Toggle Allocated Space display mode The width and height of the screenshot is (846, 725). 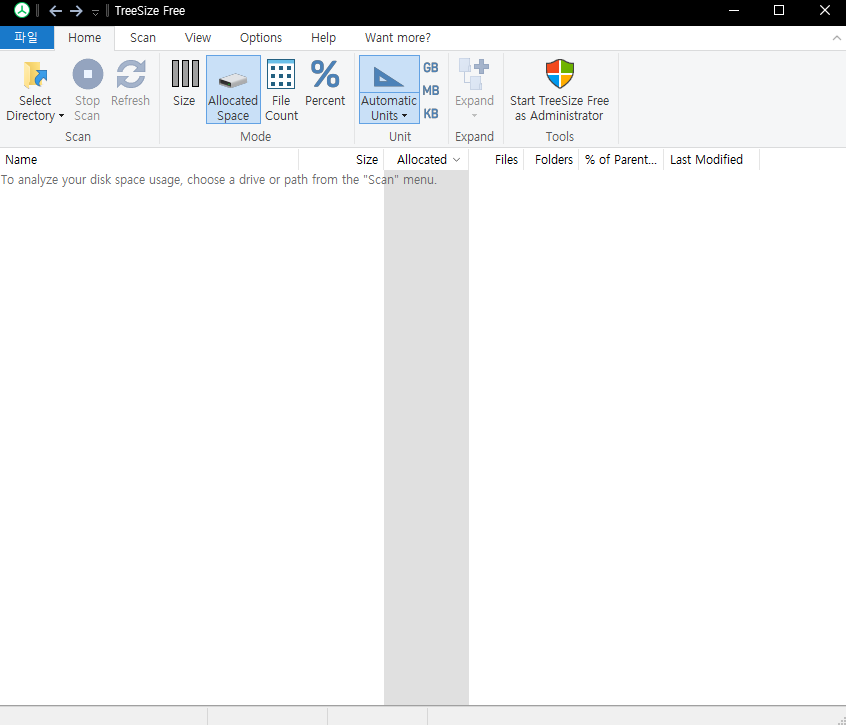[233, 90]
